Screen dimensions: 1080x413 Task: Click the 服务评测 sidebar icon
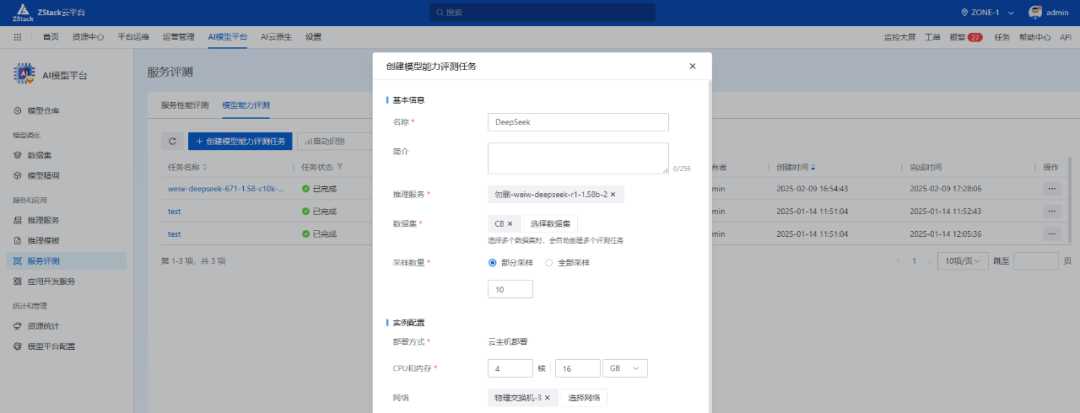pos(18,261)
